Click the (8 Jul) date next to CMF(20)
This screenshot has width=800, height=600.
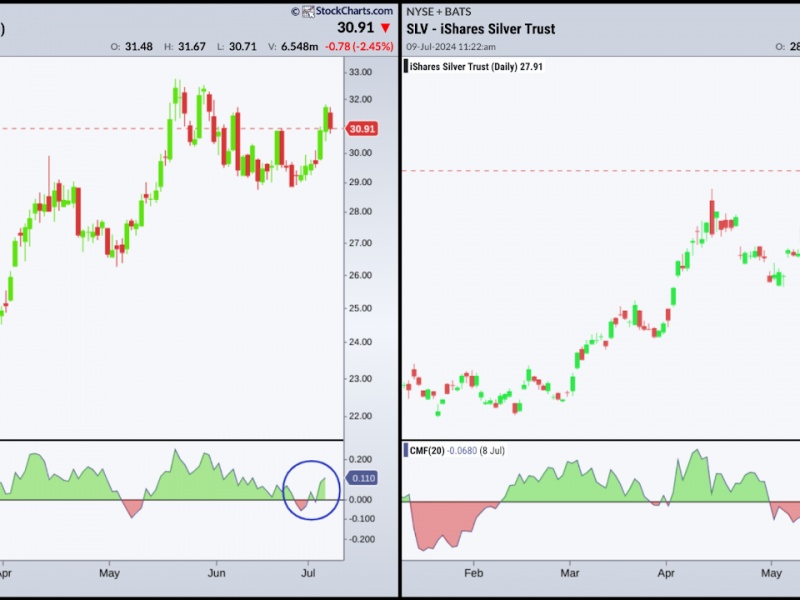[492, 451]
